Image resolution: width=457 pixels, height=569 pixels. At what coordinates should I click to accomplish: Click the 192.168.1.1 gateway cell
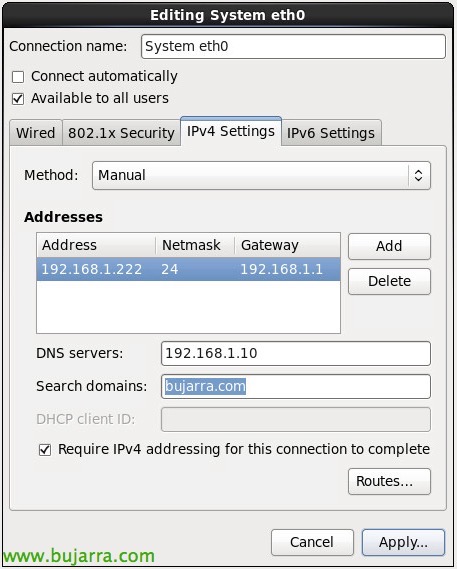(281, 269)
